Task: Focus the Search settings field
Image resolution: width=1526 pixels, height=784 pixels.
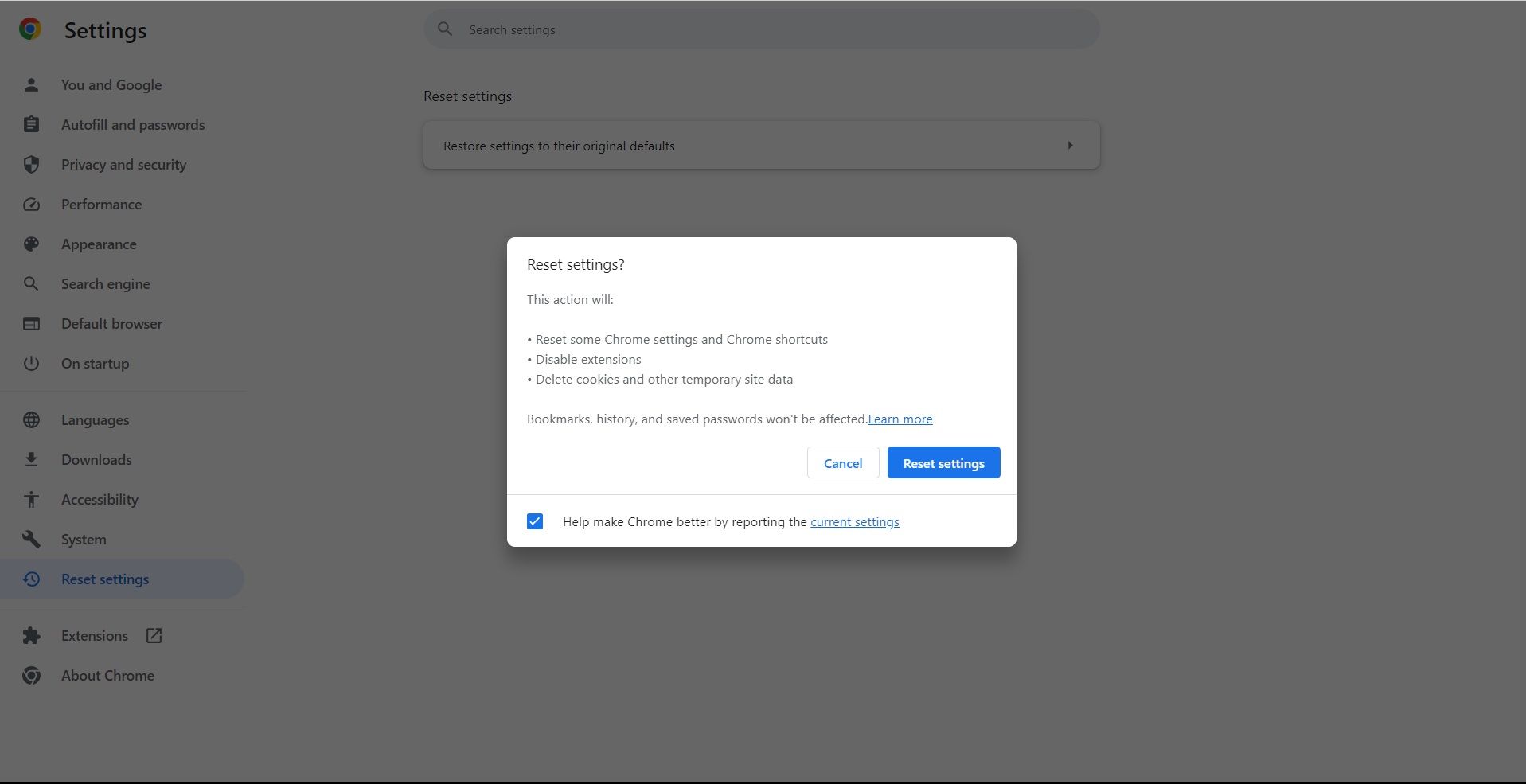Action: [x=761, y=29]
